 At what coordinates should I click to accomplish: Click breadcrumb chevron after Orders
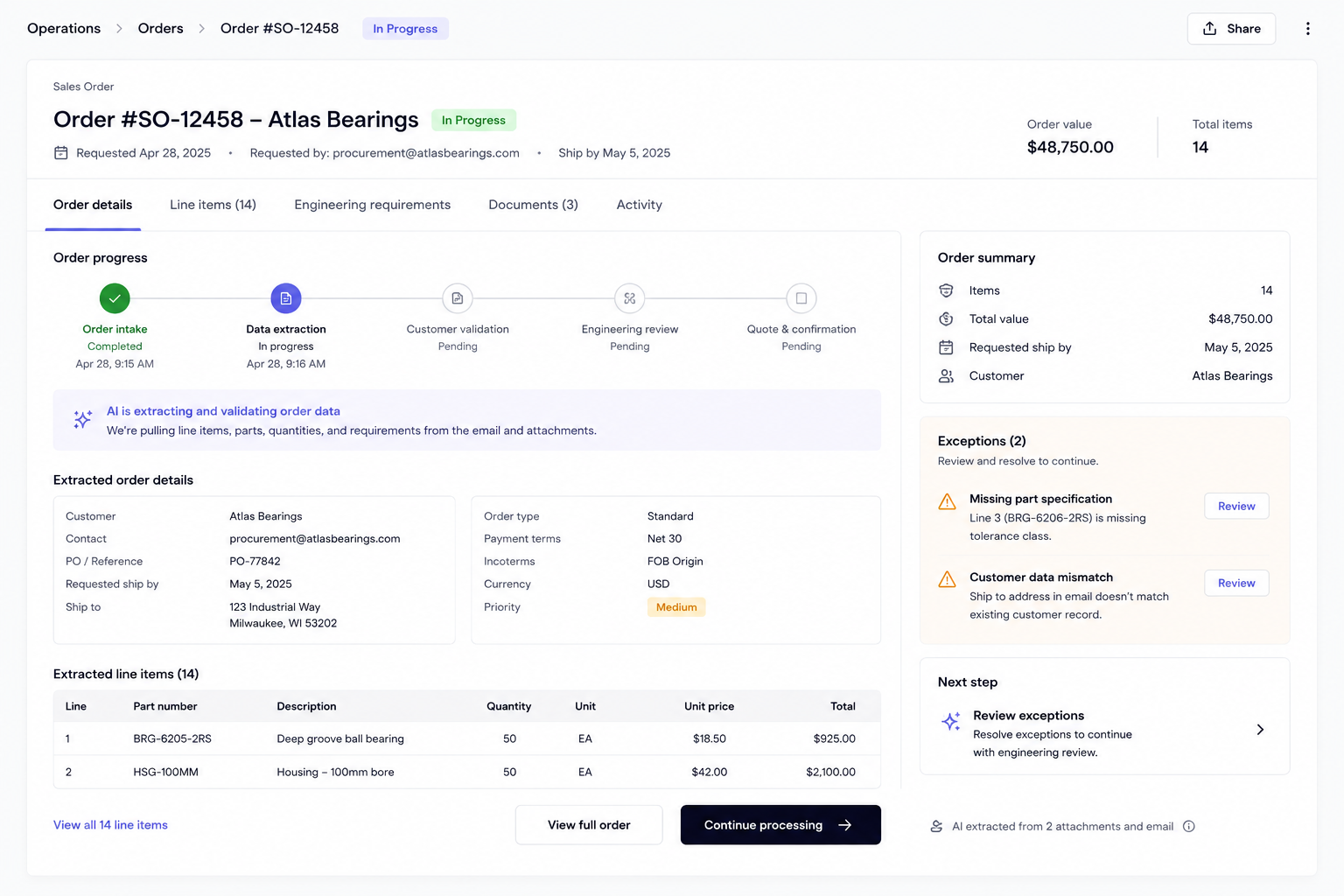[201, 29]
